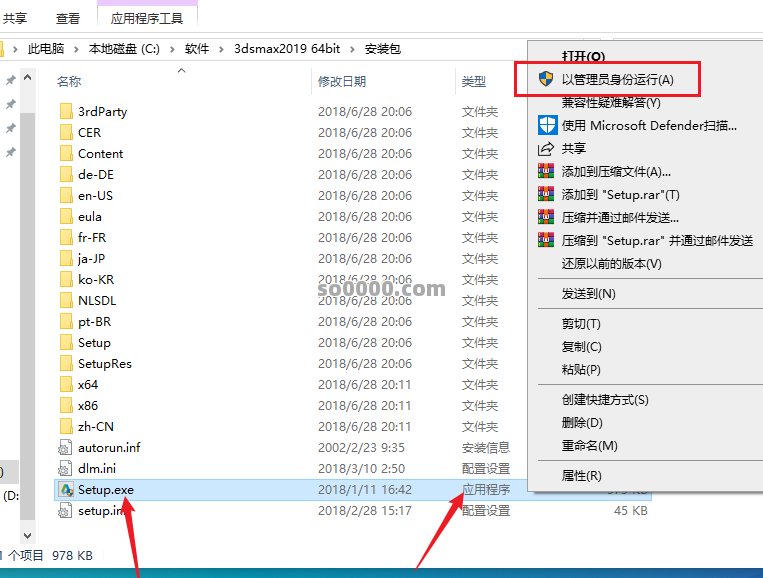Click the dlm.ini file icon
The image size is (763, 578).
(x=66, y=469)
